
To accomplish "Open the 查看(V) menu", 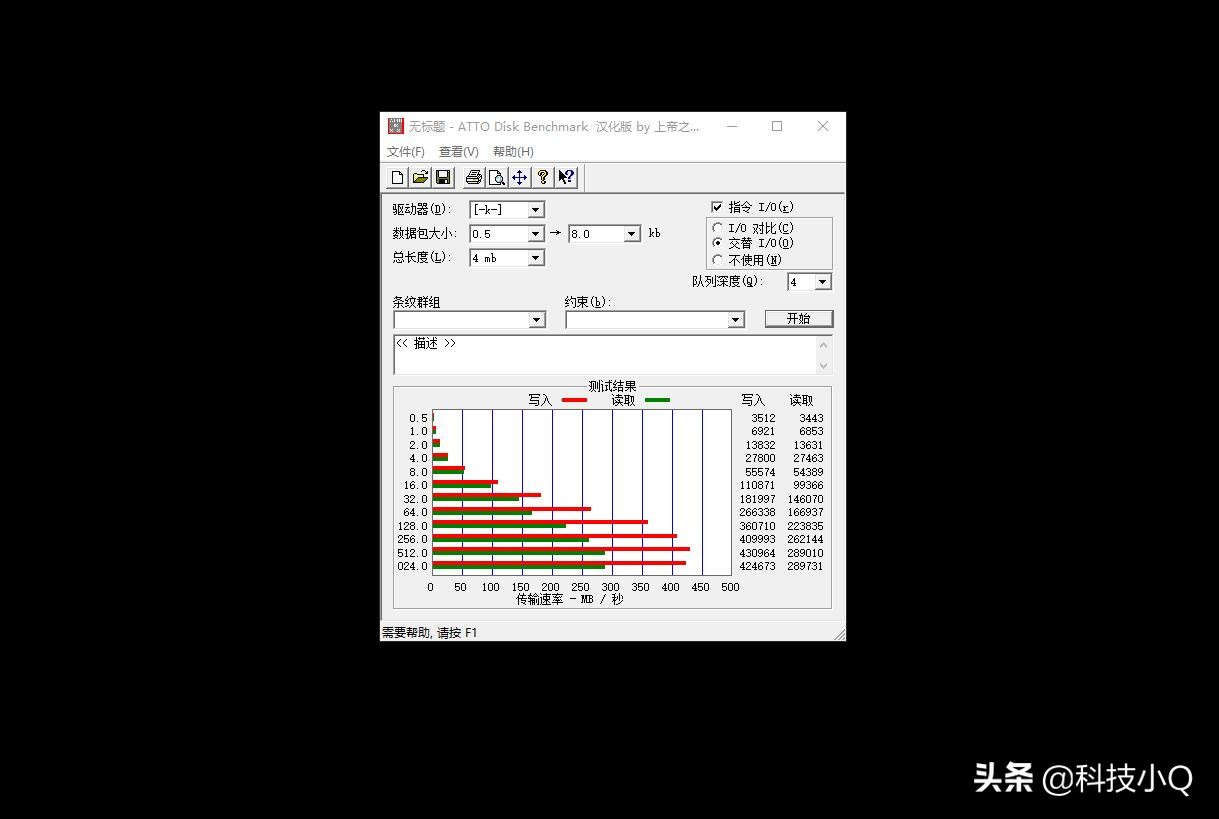I will [x=457, y=151].
